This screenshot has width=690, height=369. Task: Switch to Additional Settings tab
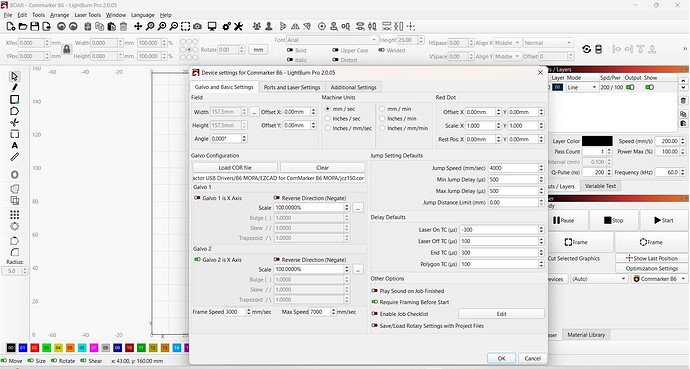click(353, 87)
